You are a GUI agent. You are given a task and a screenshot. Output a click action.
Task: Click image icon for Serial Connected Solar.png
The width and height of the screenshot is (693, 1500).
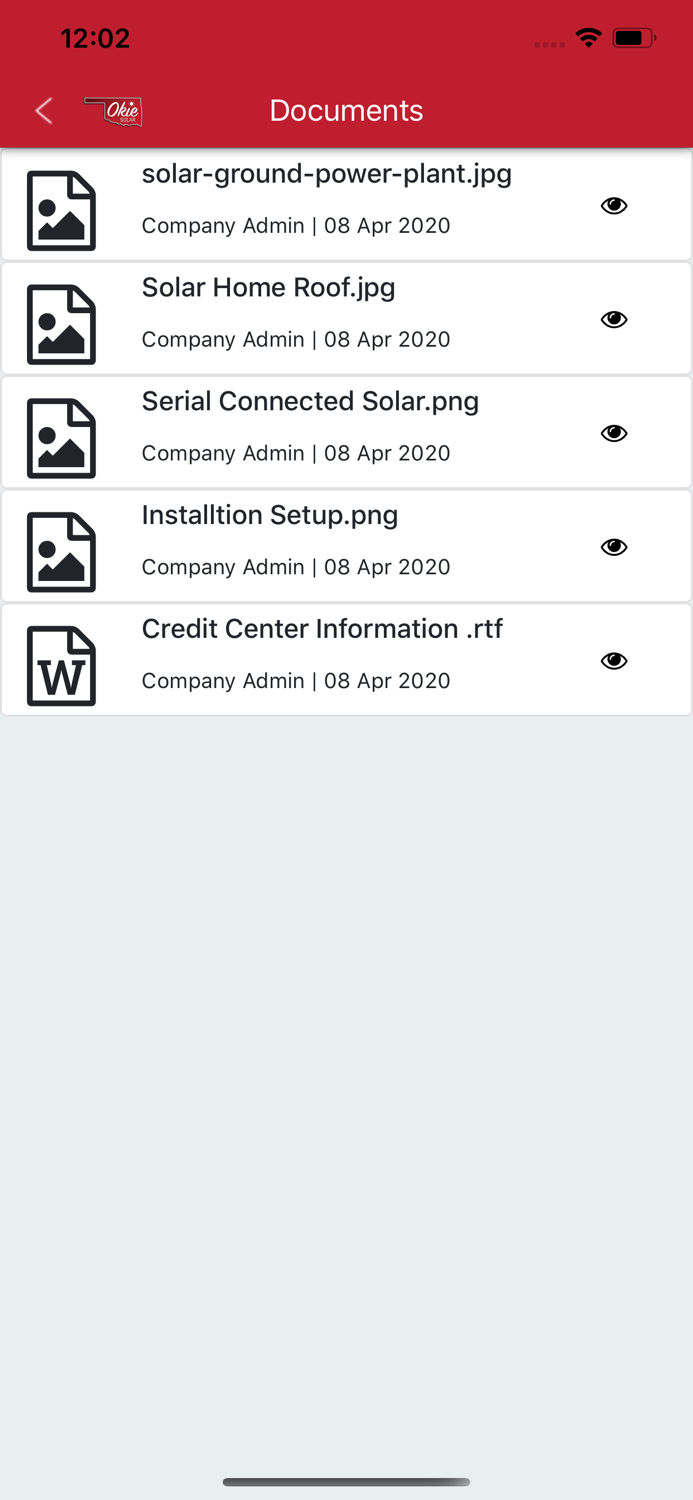[61, 439]
